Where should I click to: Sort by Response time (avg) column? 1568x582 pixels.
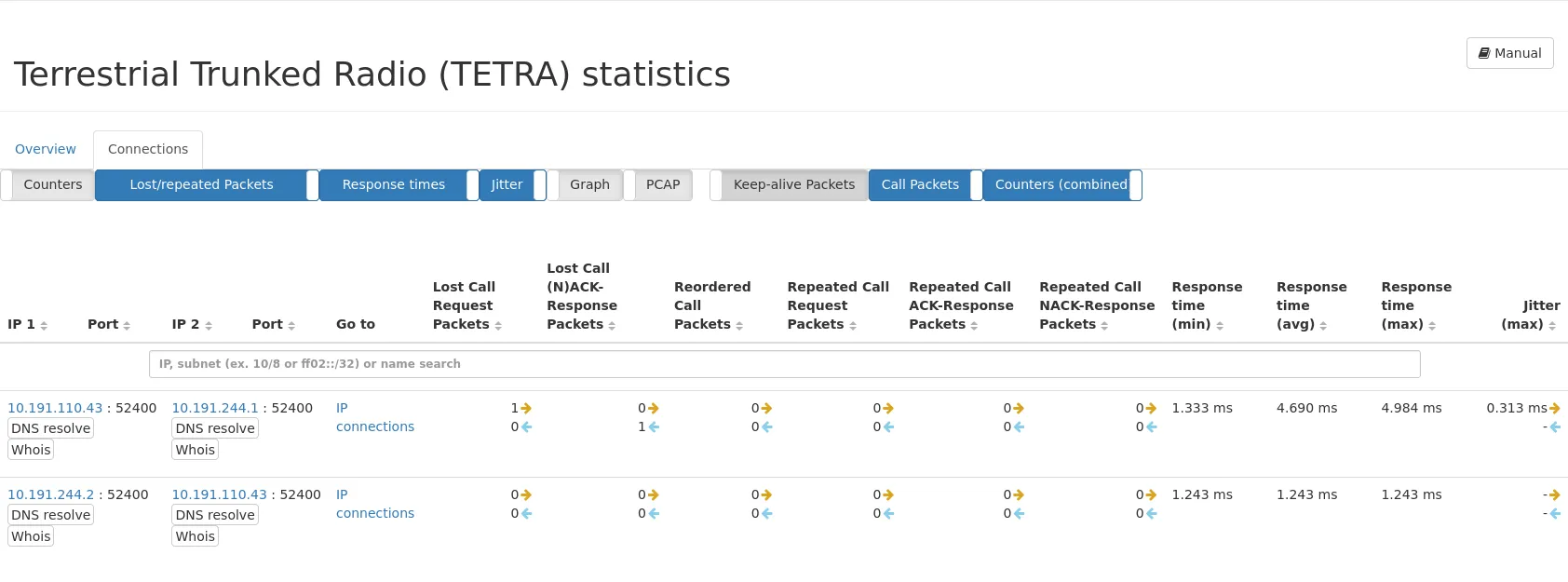tap(1310, 305)
